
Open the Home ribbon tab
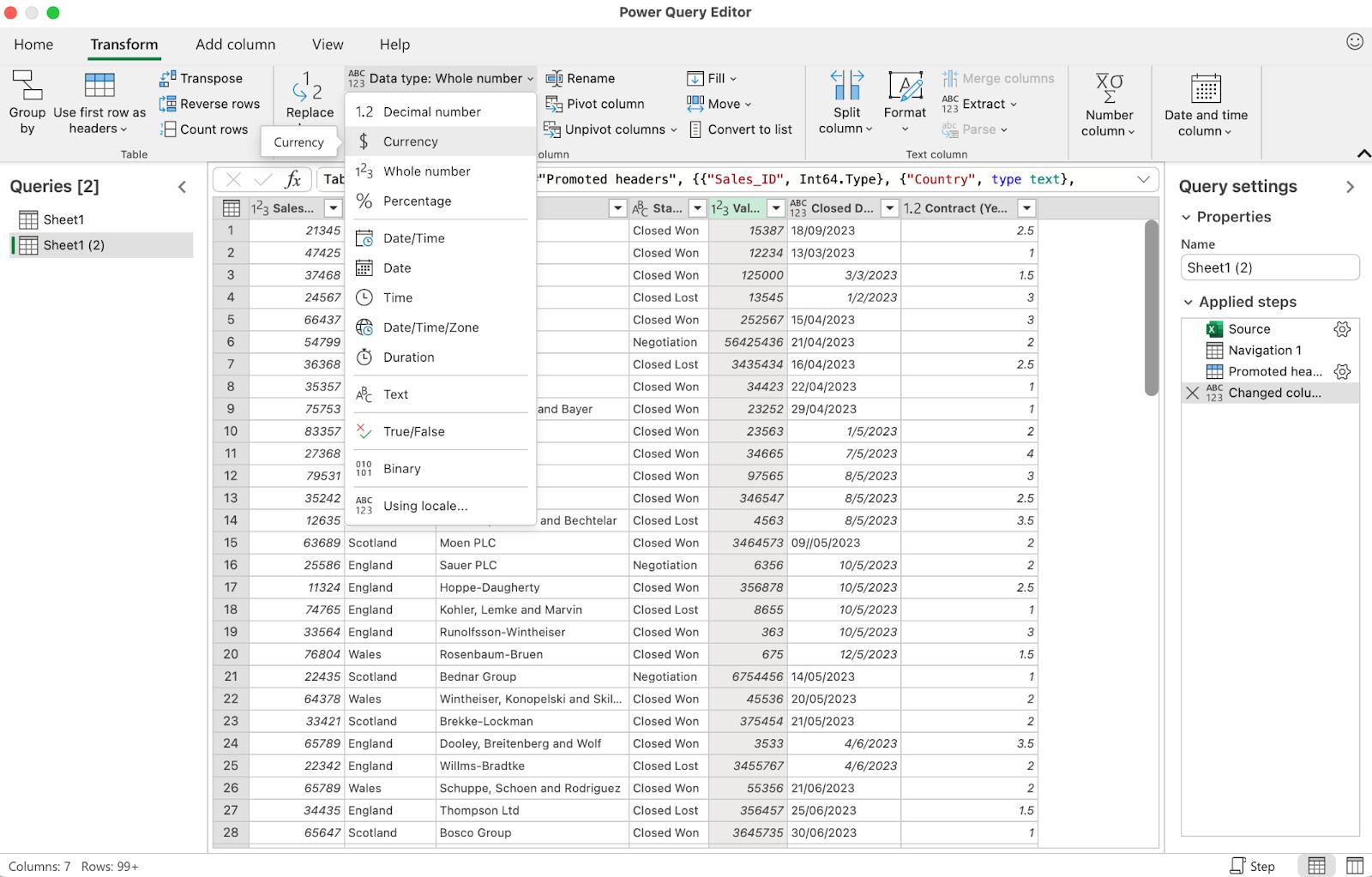click(33, 45)
